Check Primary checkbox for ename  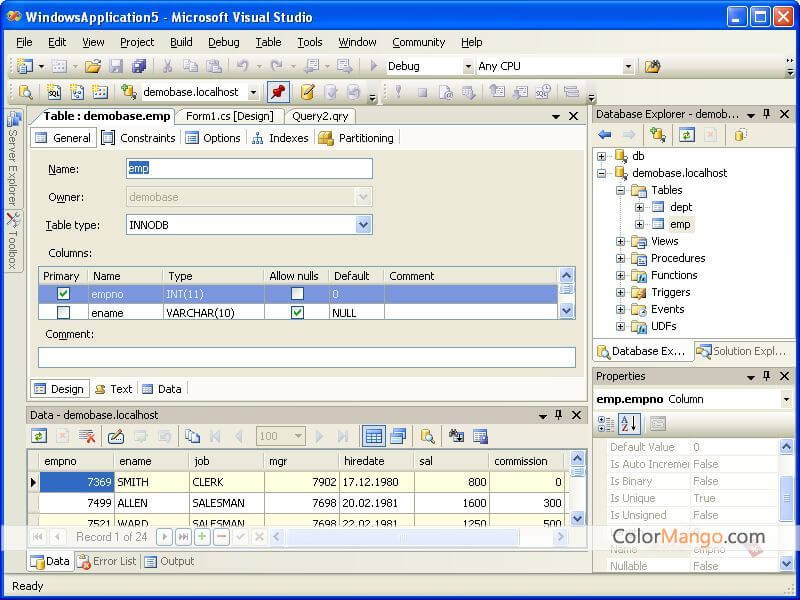tap(64, 312)
